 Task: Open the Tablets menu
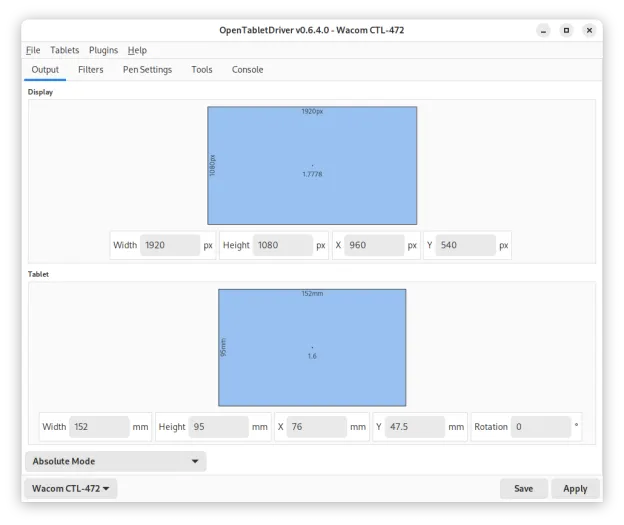click(65, 50)
